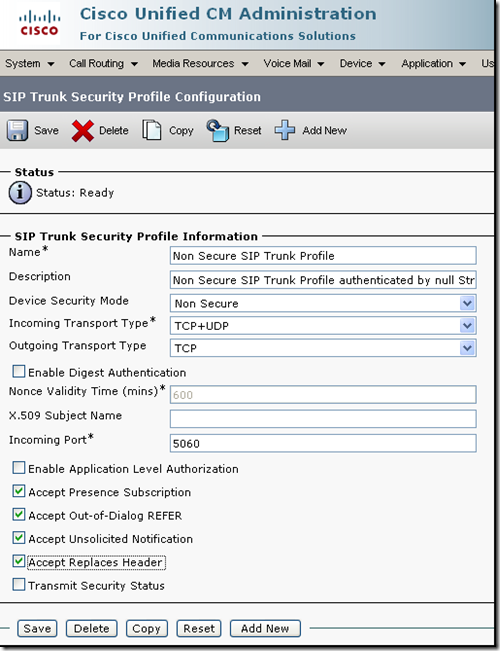500x651 pixels.
Task: Click the X.509 Subject Name field
Action: (323, 419)
